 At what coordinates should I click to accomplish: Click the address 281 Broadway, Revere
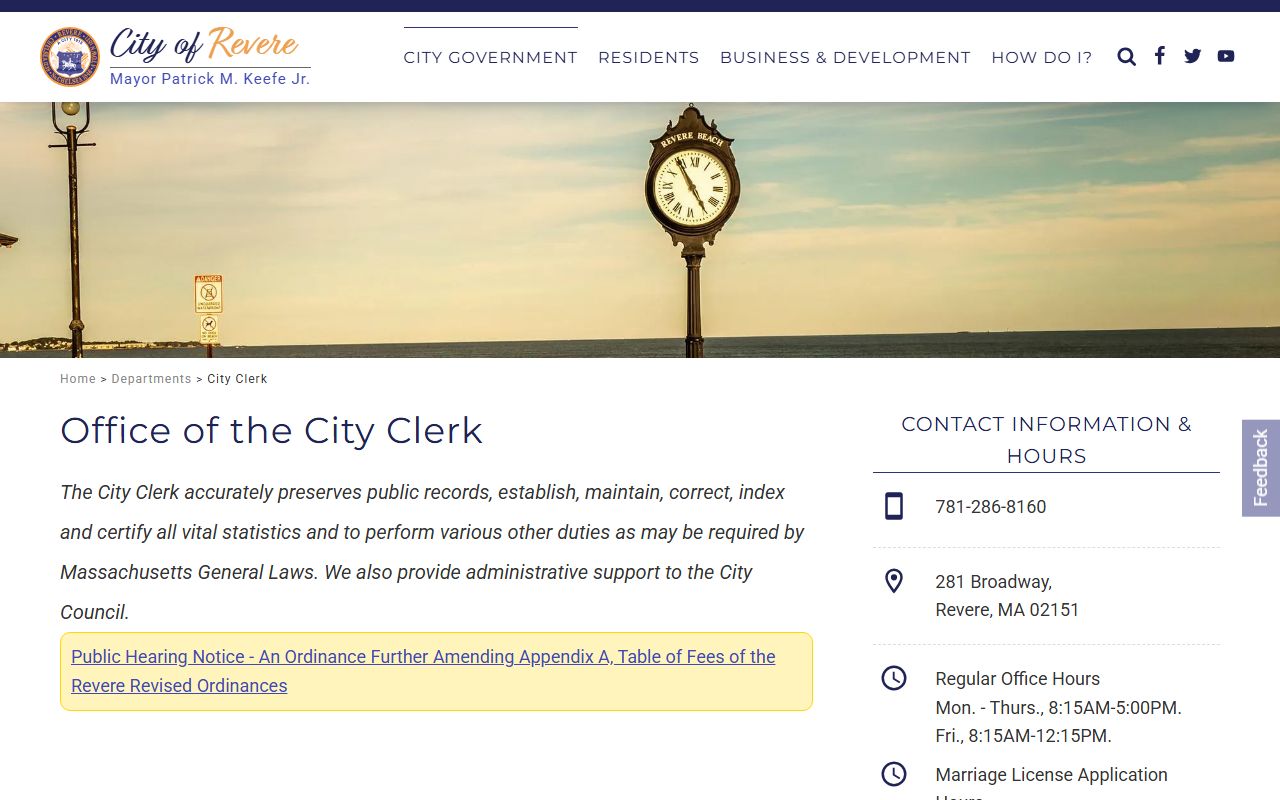1007,596
